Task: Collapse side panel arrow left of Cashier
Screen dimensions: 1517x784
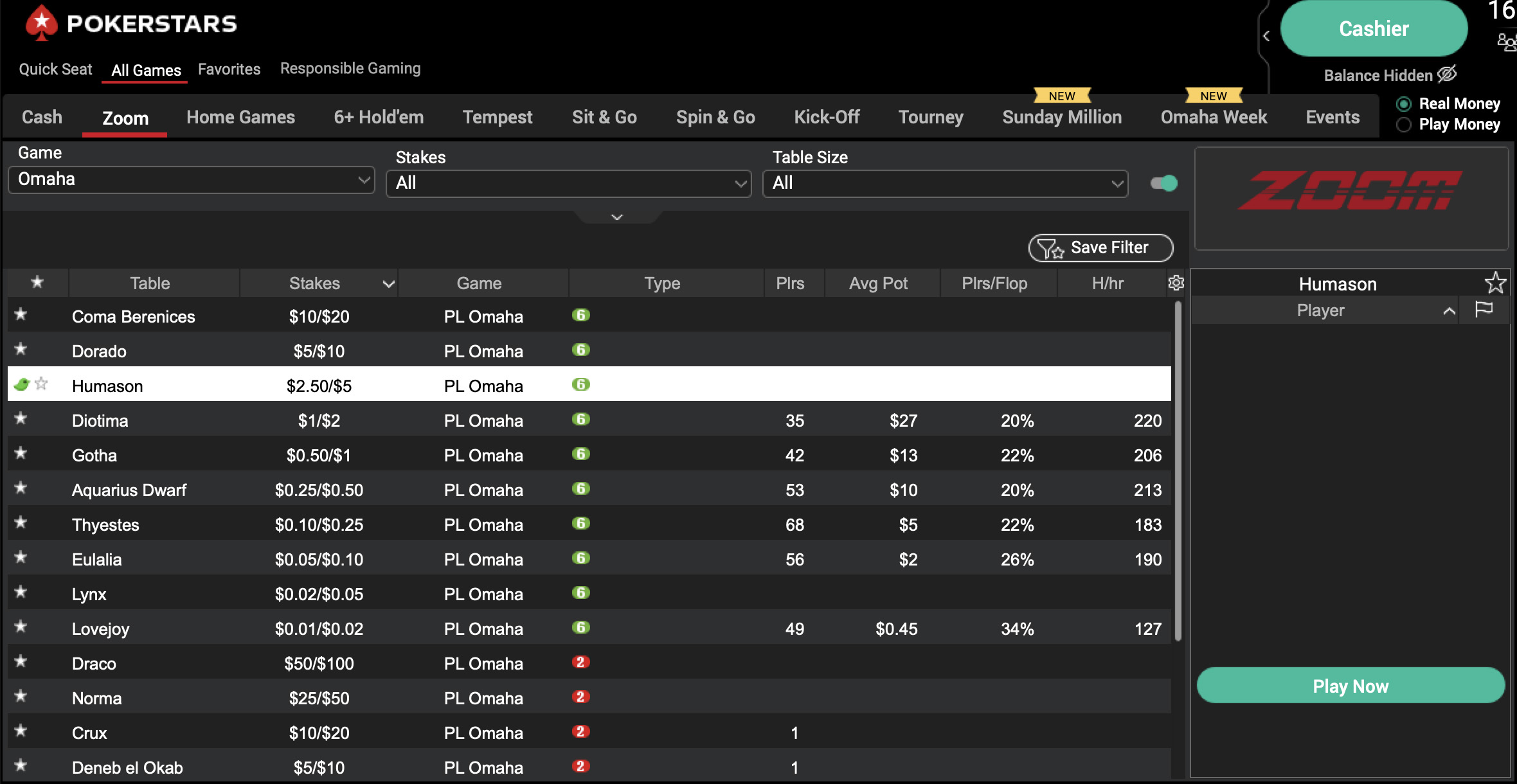Action: (x=1266, y=36)
